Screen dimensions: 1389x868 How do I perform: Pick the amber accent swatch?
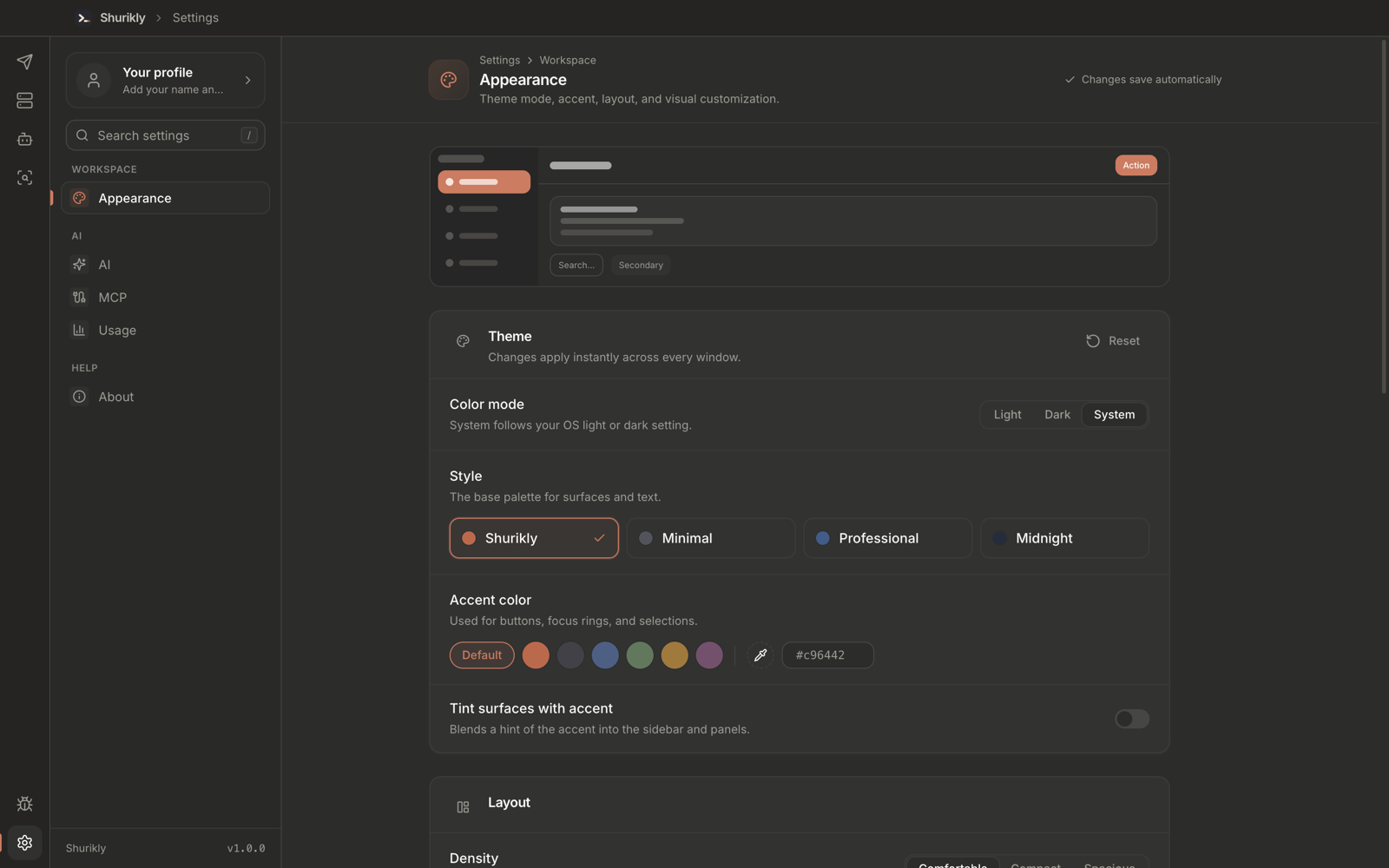(675, 655)
